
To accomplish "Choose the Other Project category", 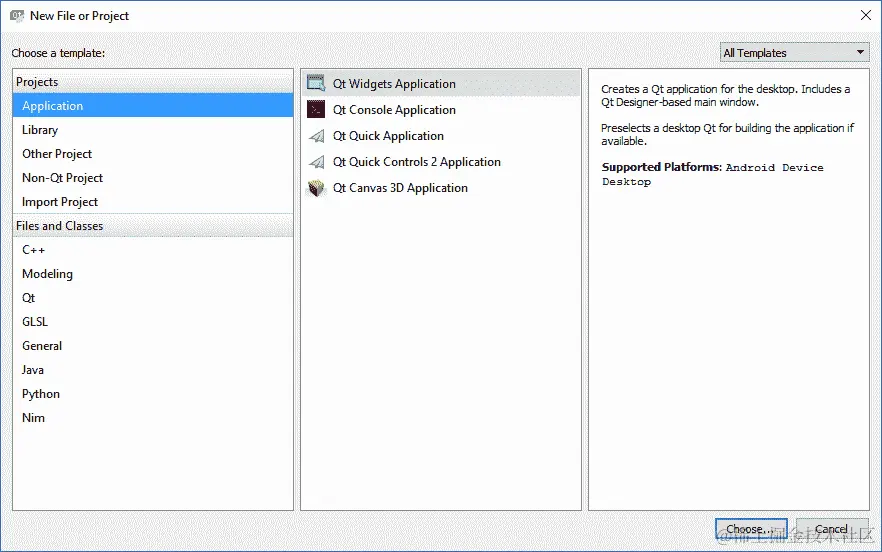I will [x=153, y=154].
